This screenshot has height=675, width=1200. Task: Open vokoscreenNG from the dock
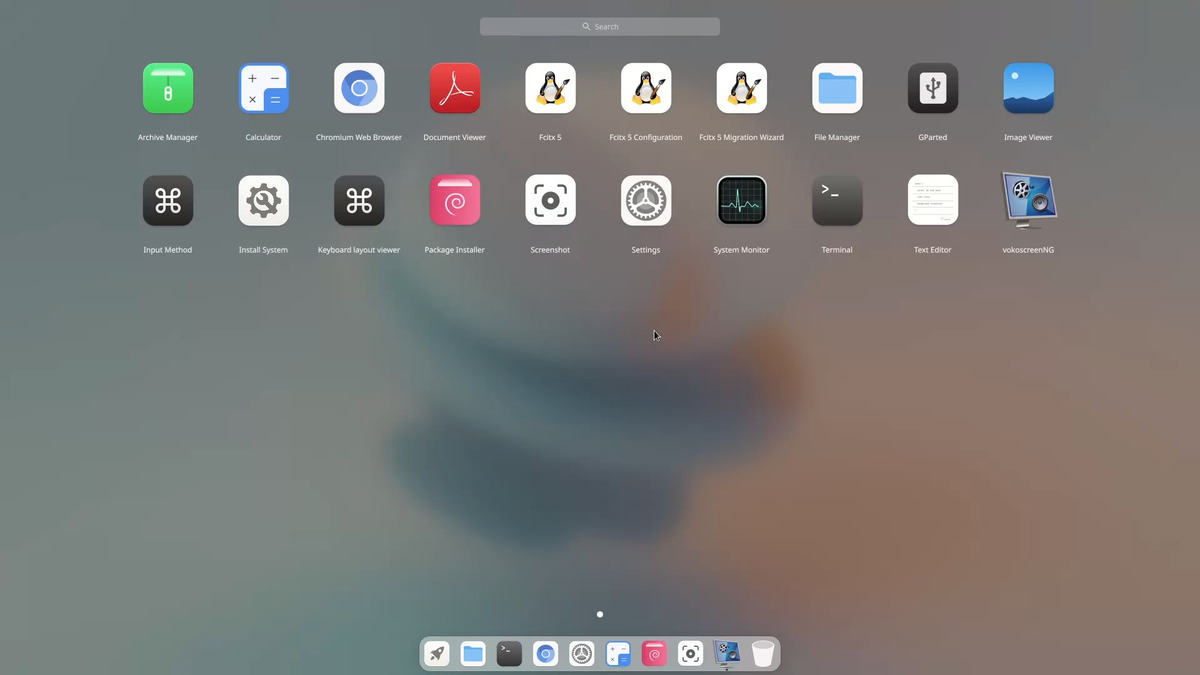pyautogui.click(x=726, y=654)
